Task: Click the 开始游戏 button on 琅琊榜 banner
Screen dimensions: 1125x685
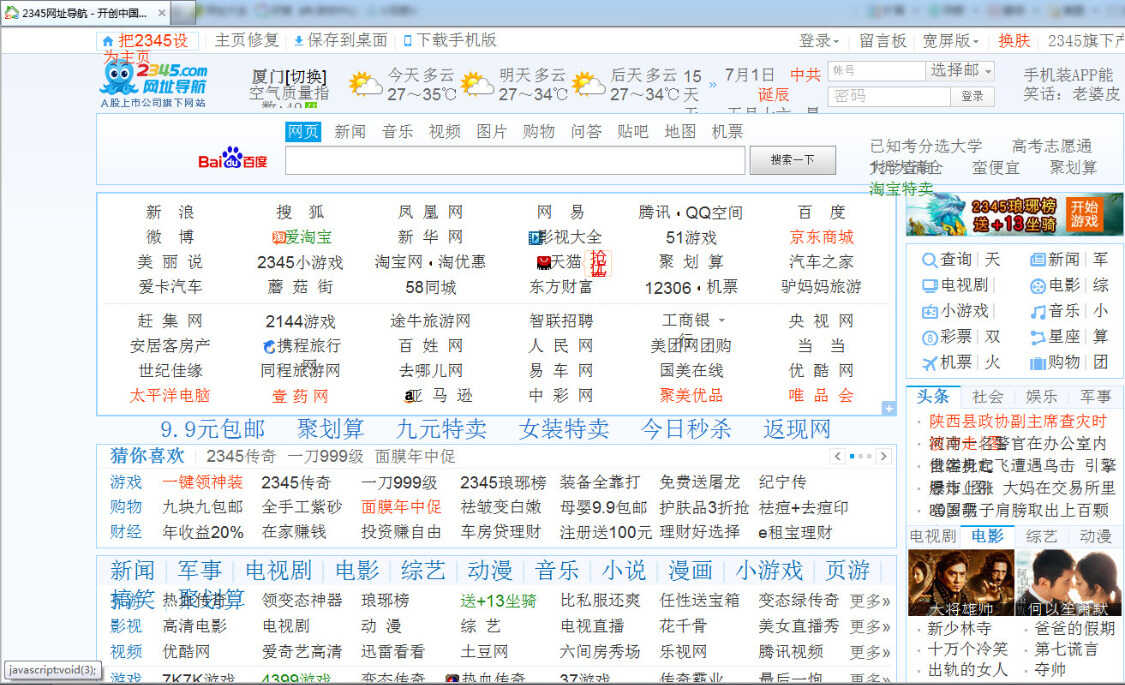Action: coord(1084,214)
